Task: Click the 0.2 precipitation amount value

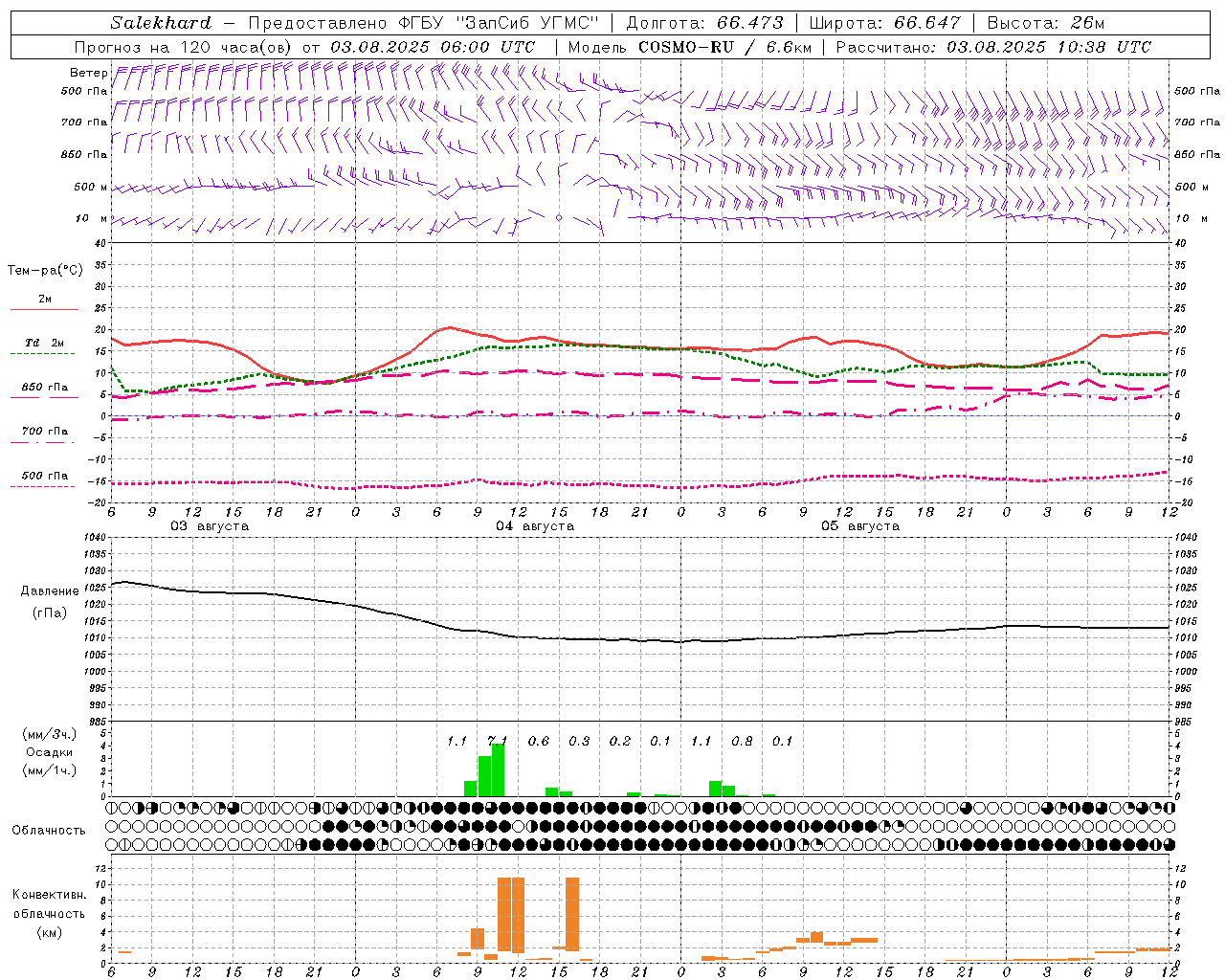Action: (620, 741)
